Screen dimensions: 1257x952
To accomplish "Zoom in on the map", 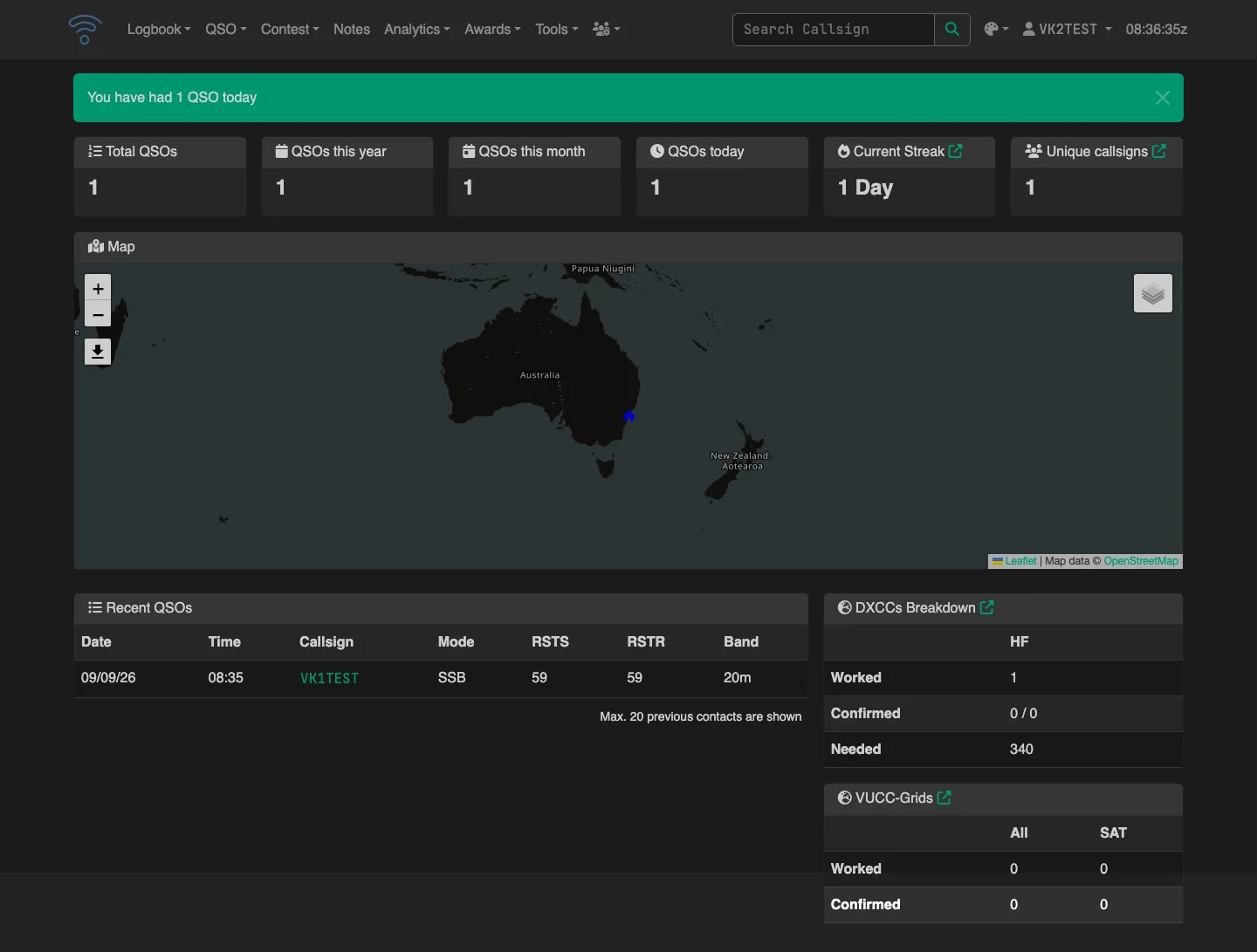I will click(98, 288).
